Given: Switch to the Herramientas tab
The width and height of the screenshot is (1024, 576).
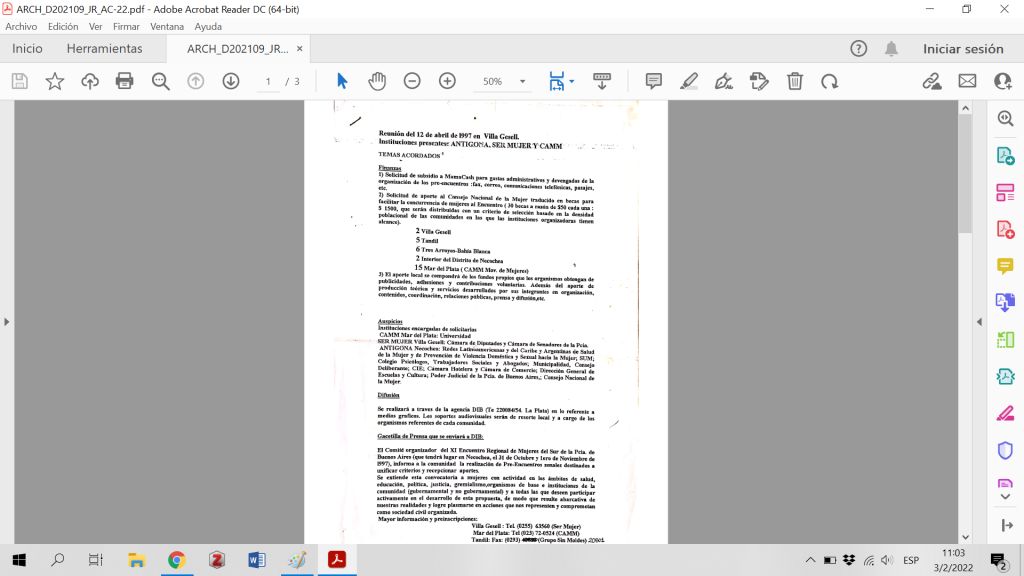Looking at the screenshot, I should [104, 48].
